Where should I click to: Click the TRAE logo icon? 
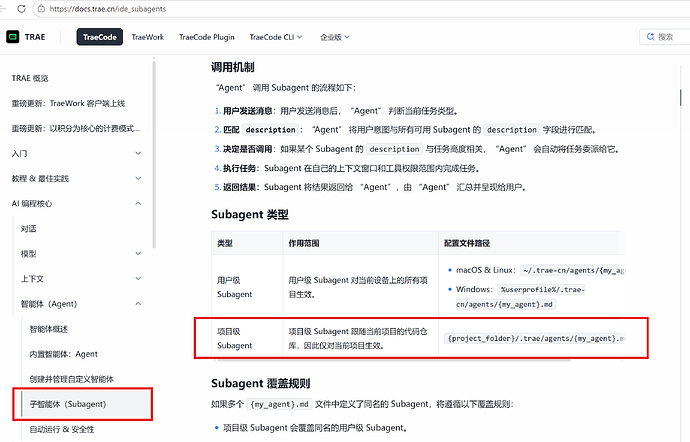pyautogui.click(x=13, y=37)
